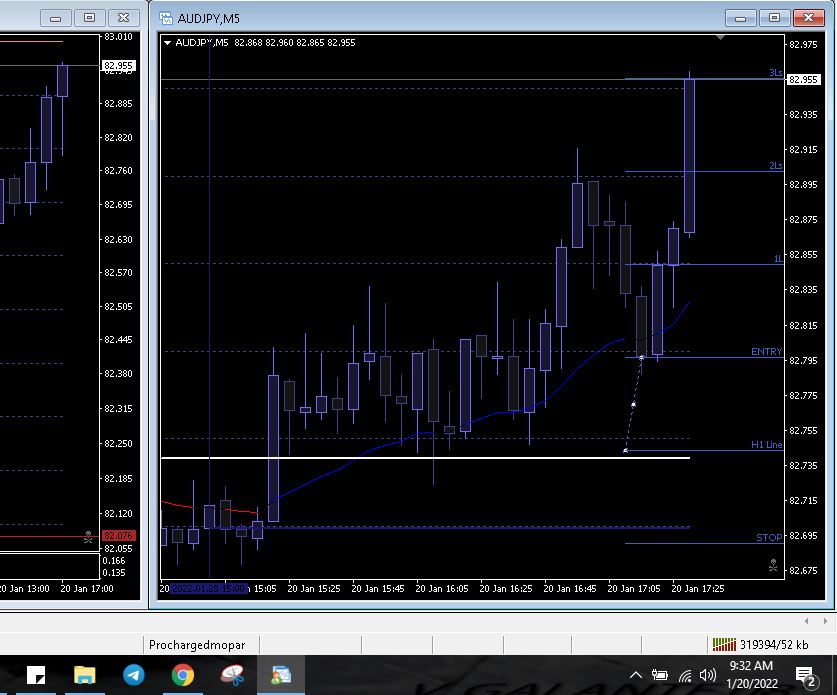Screen dimensions: 837x695
Task: Click the STOP level label
Action: coord(768,538)
